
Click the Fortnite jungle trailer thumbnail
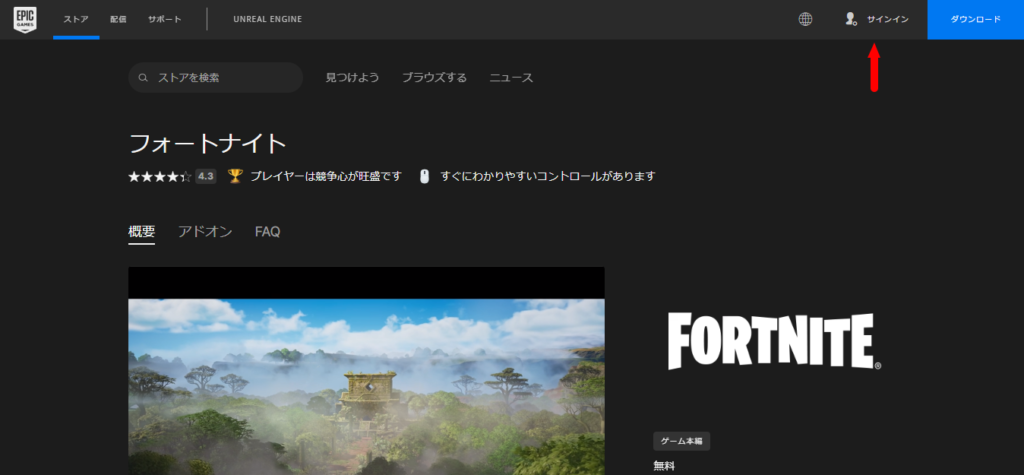pyautogui.click(x=366, y=371)
